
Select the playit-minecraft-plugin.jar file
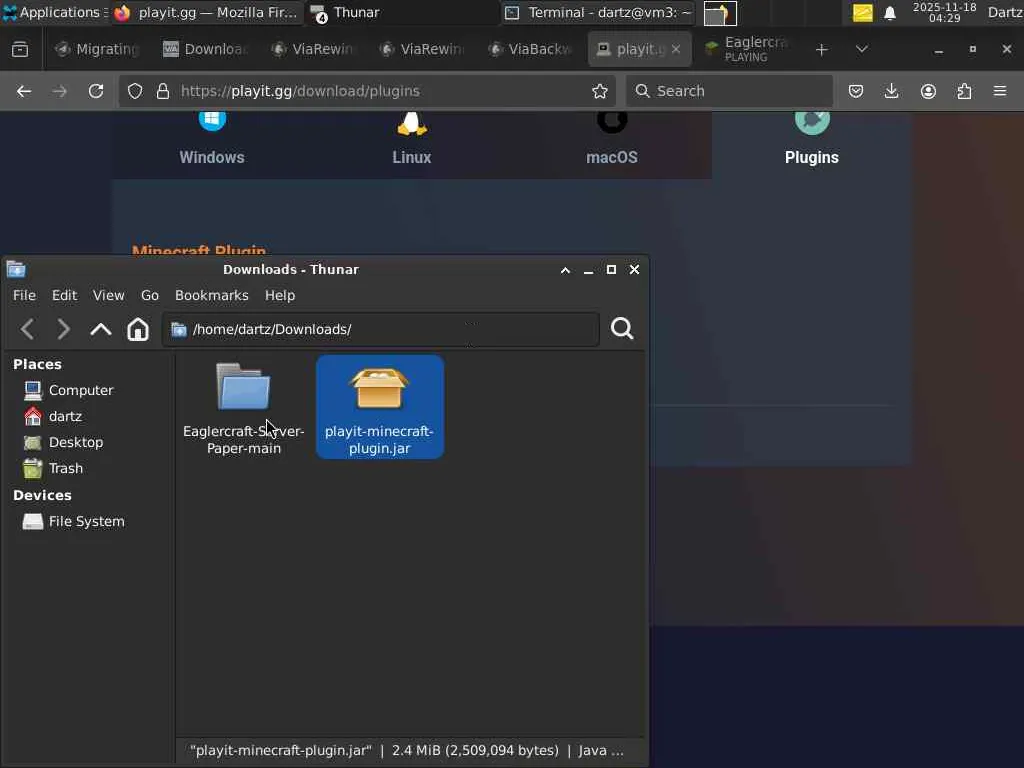tap(379, 408)
